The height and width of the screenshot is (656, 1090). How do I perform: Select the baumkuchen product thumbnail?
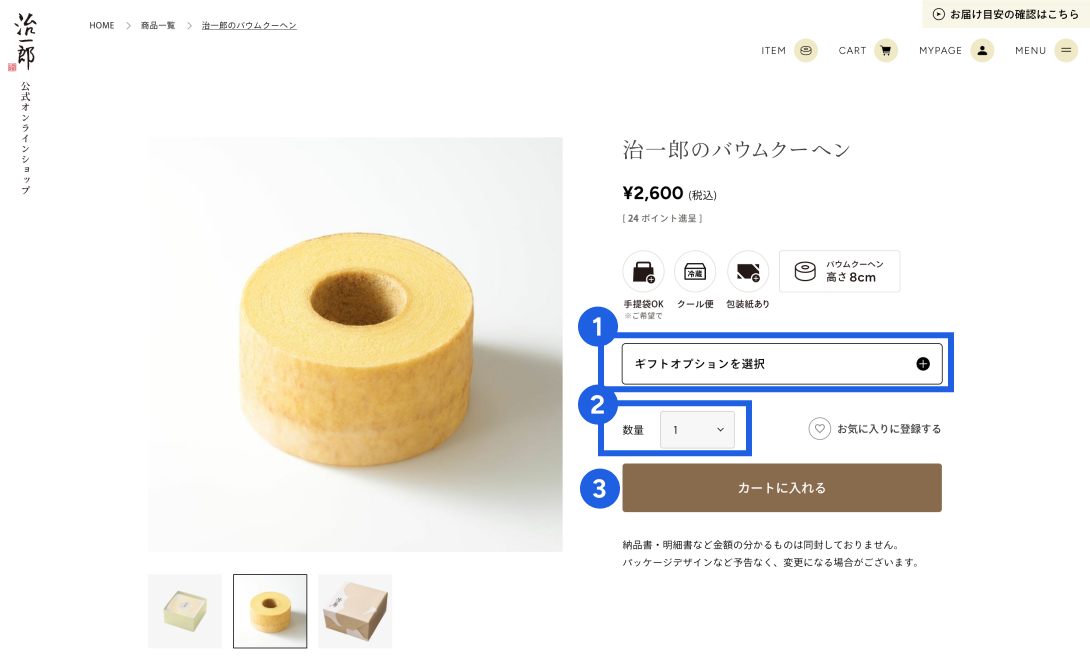pos(270,611)
